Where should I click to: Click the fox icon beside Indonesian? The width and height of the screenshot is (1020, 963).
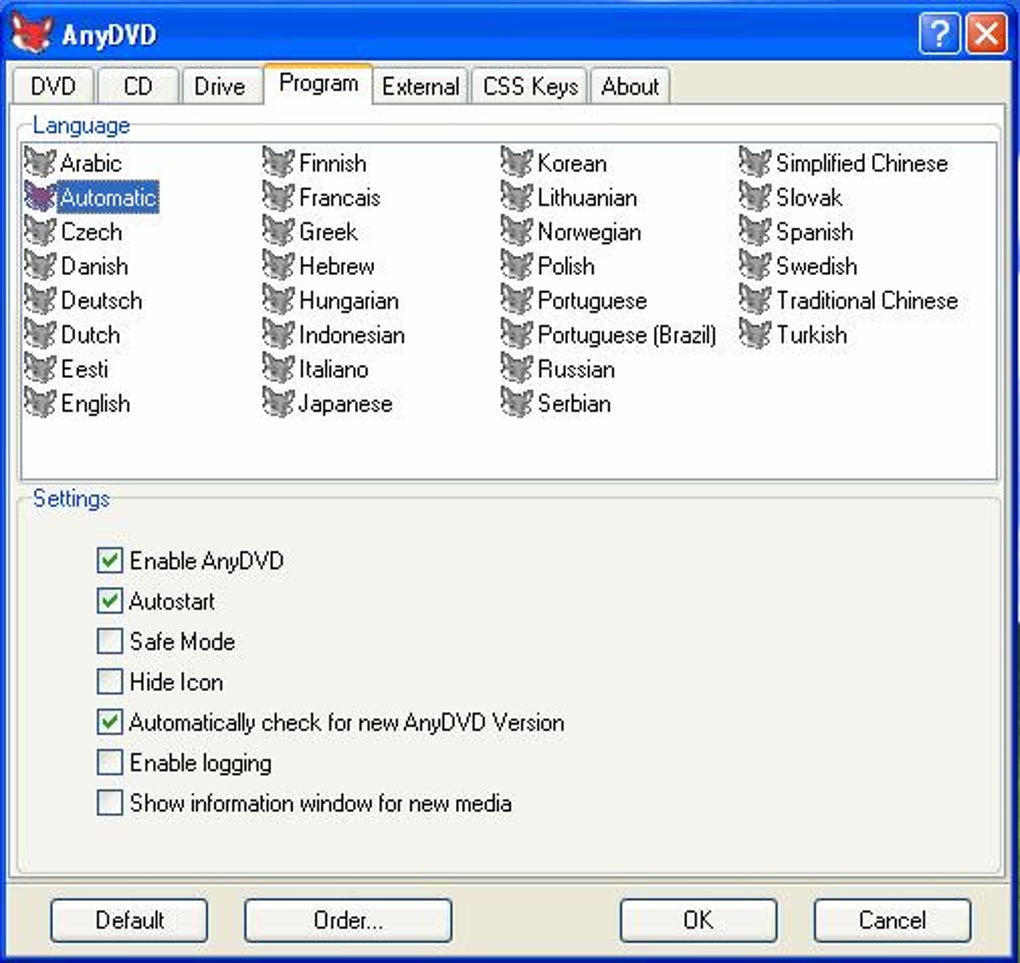coord(278,334)
